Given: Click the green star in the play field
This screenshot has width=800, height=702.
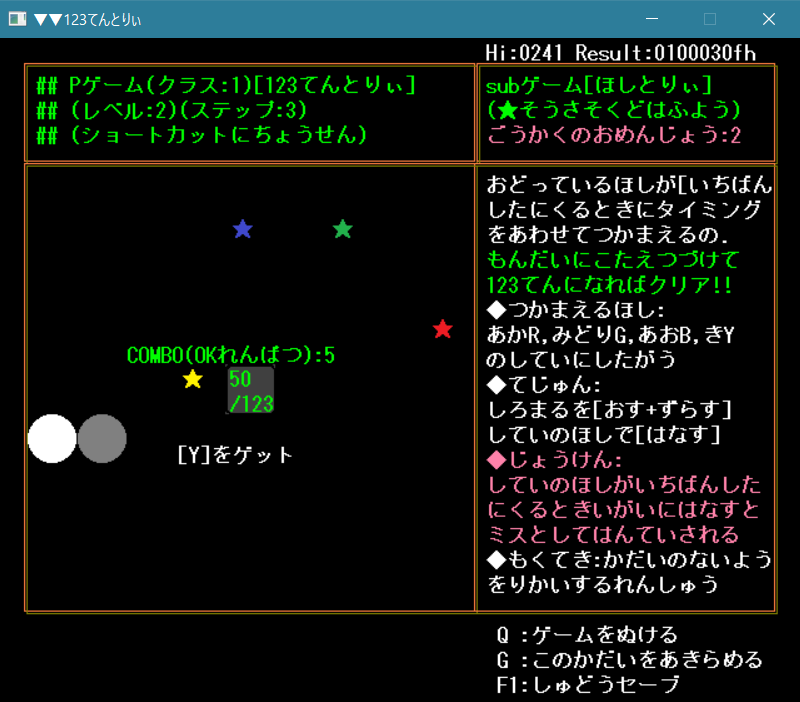Looking at the screenshot, I should [343, 229].
